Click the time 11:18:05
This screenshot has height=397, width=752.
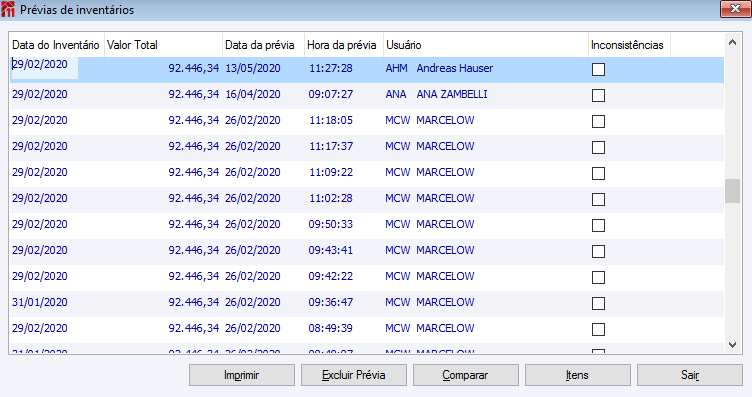click(x=331, y=120)
